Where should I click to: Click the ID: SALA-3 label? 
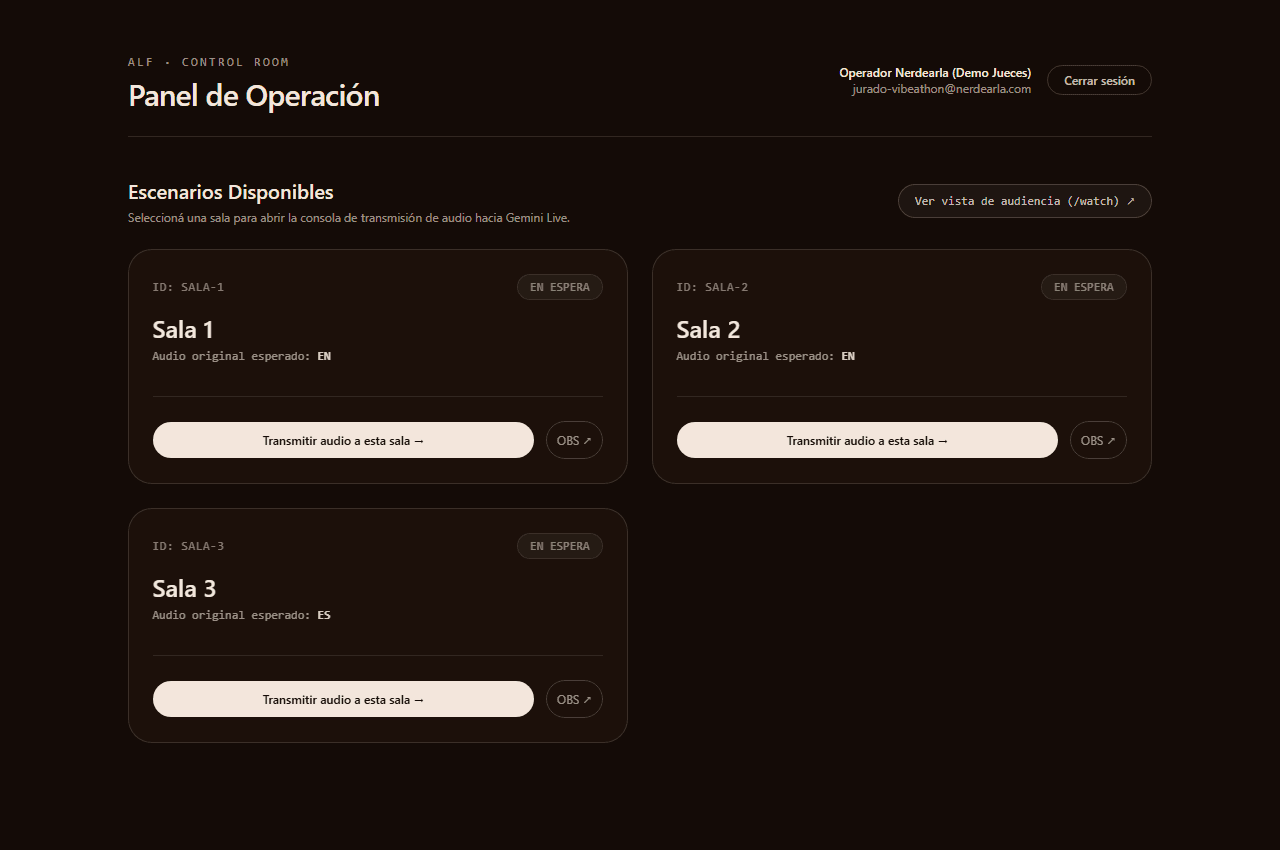point(188,546)
